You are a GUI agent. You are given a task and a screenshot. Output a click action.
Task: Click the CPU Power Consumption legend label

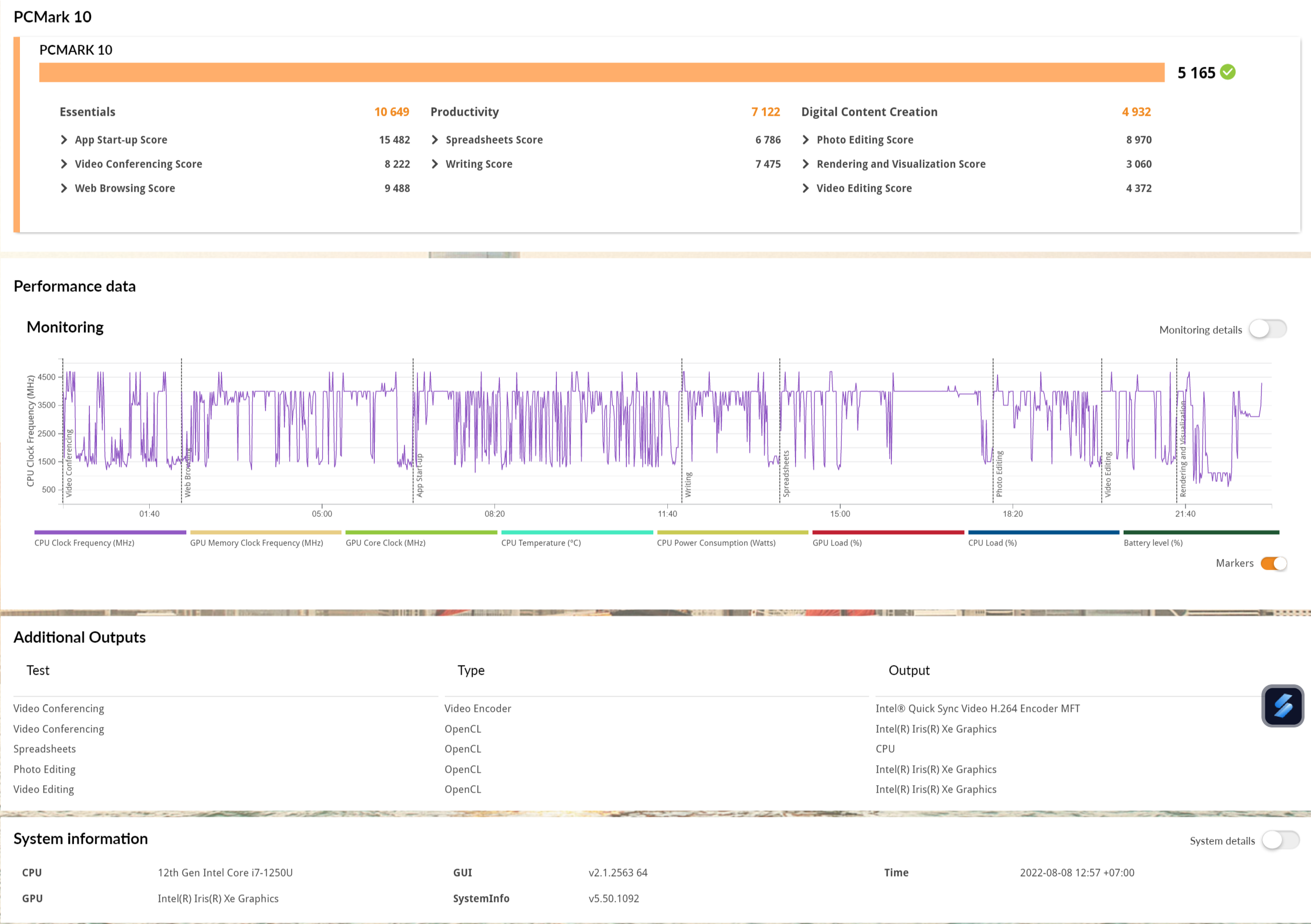pos(716,543)
